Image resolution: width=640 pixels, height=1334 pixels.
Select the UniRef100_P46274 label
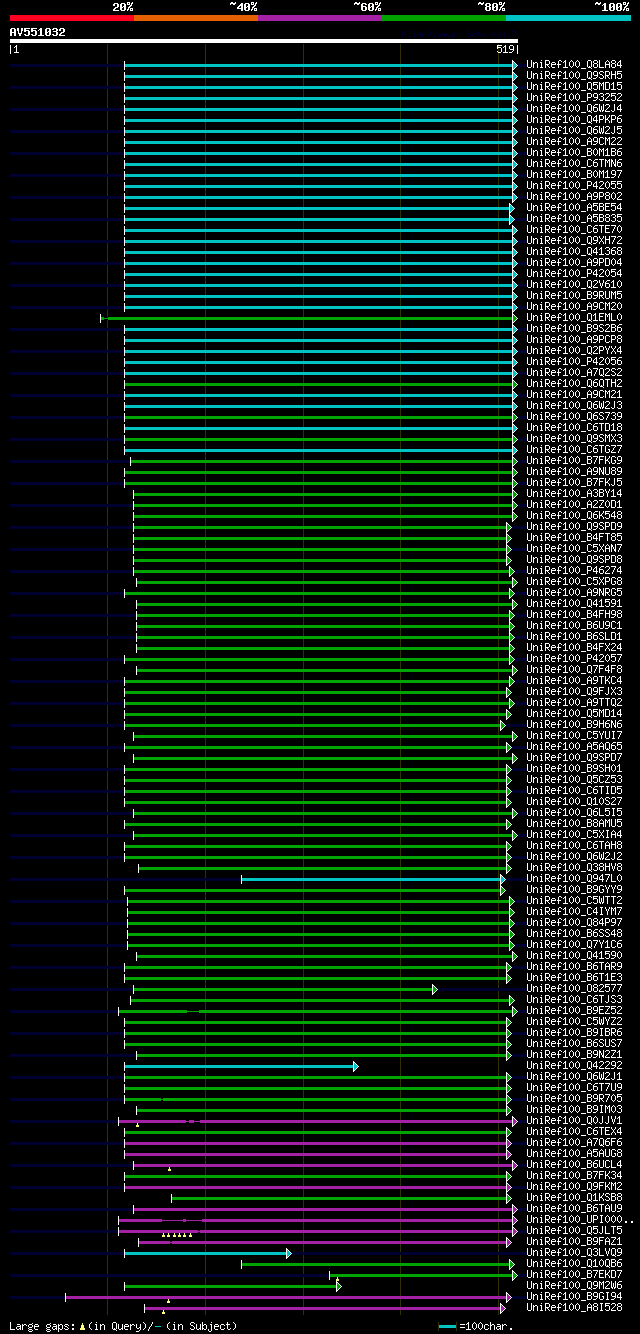pyautogui.click(x=574, y=571)
